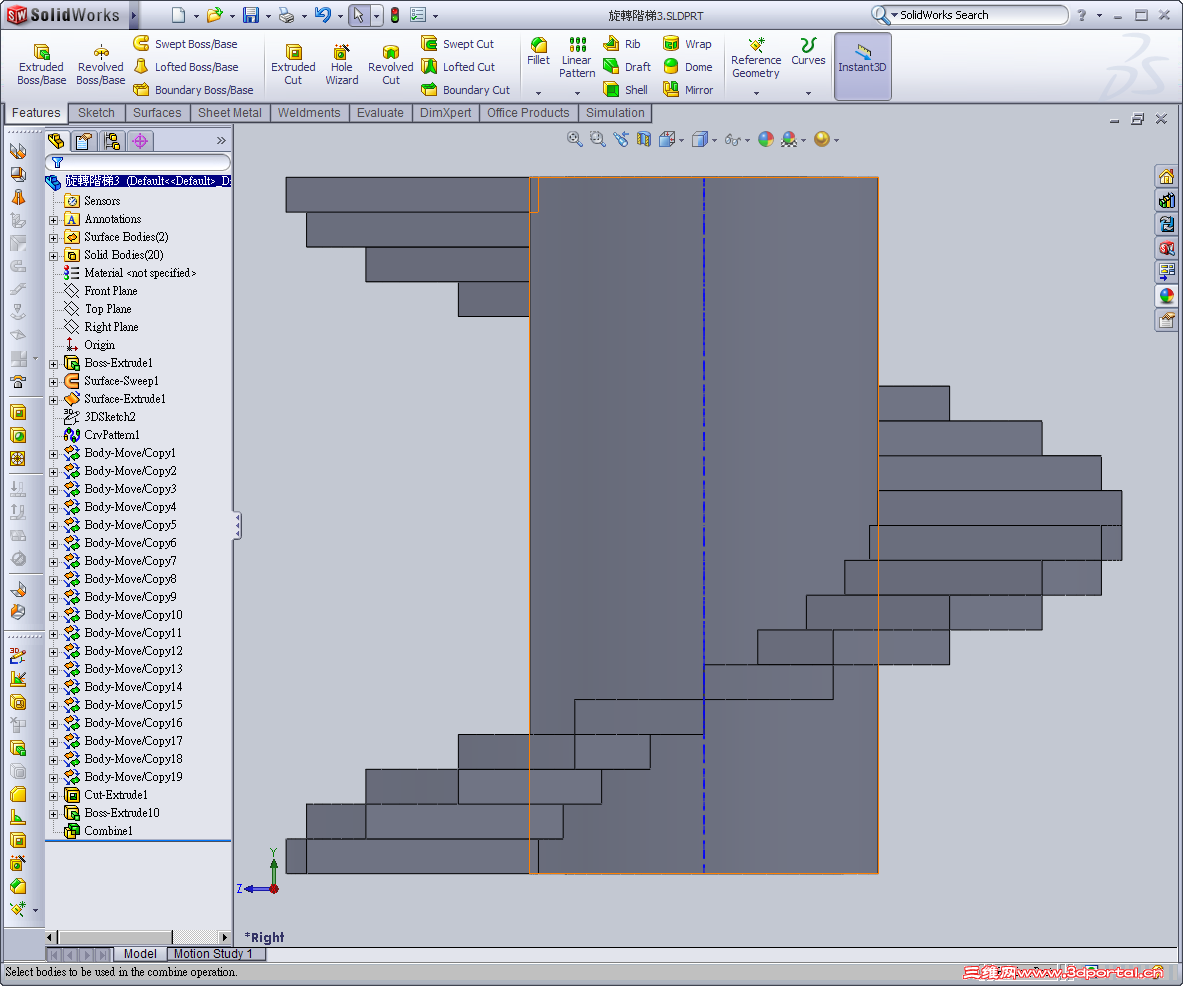Choose the Lofted Cut tool
Screen dimensions: 1183x986
click(x=458, y=66)
